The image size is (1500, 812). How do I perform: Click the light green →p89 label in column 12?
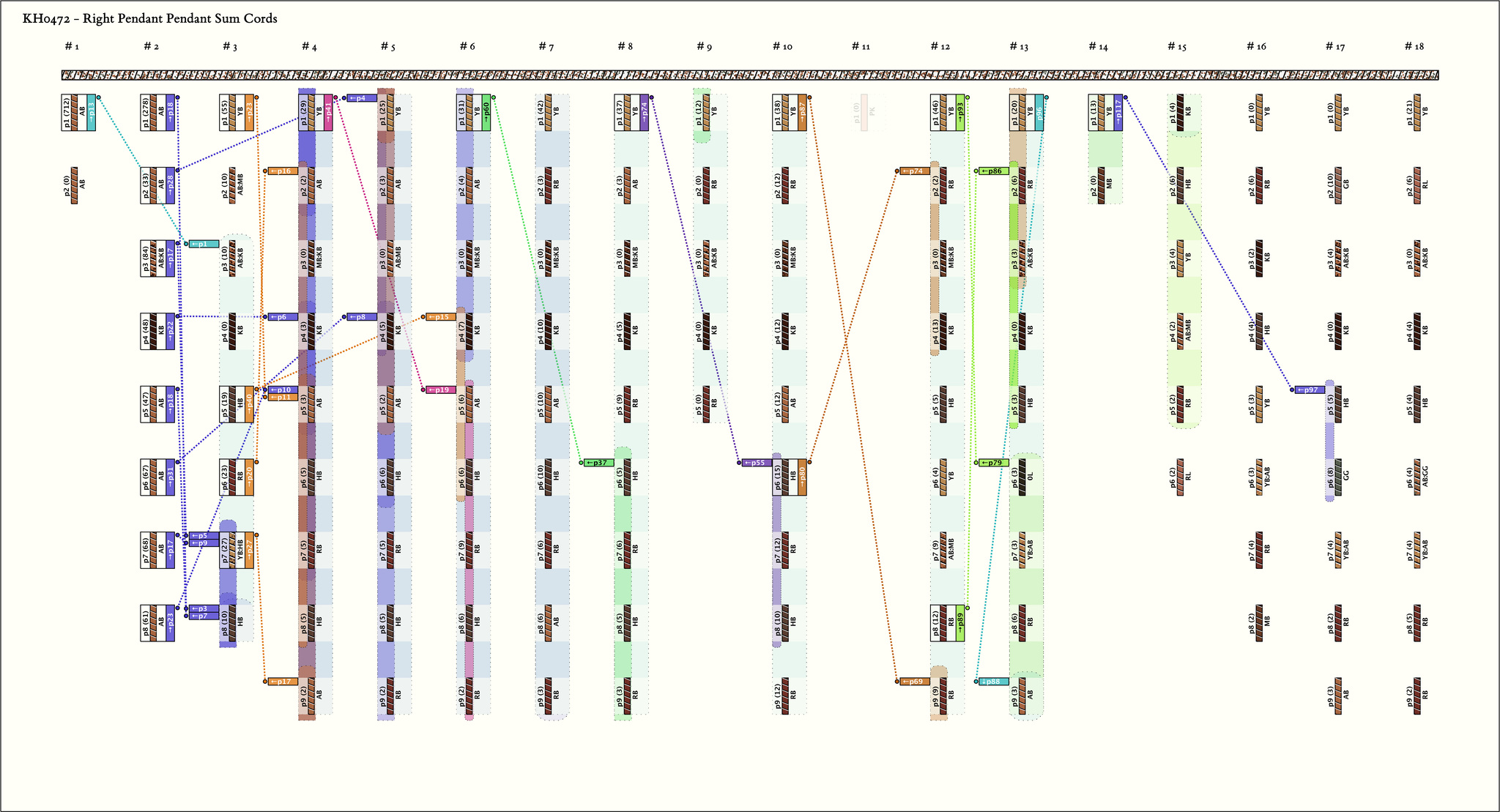960,623
